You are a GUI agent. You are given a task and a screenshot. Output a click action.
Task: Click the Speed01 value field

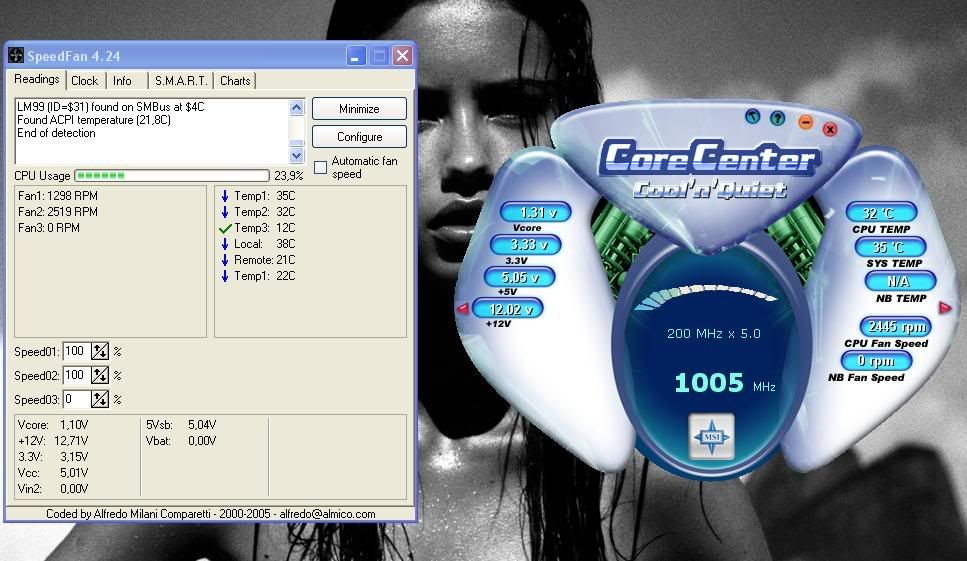tap(76, 351)
